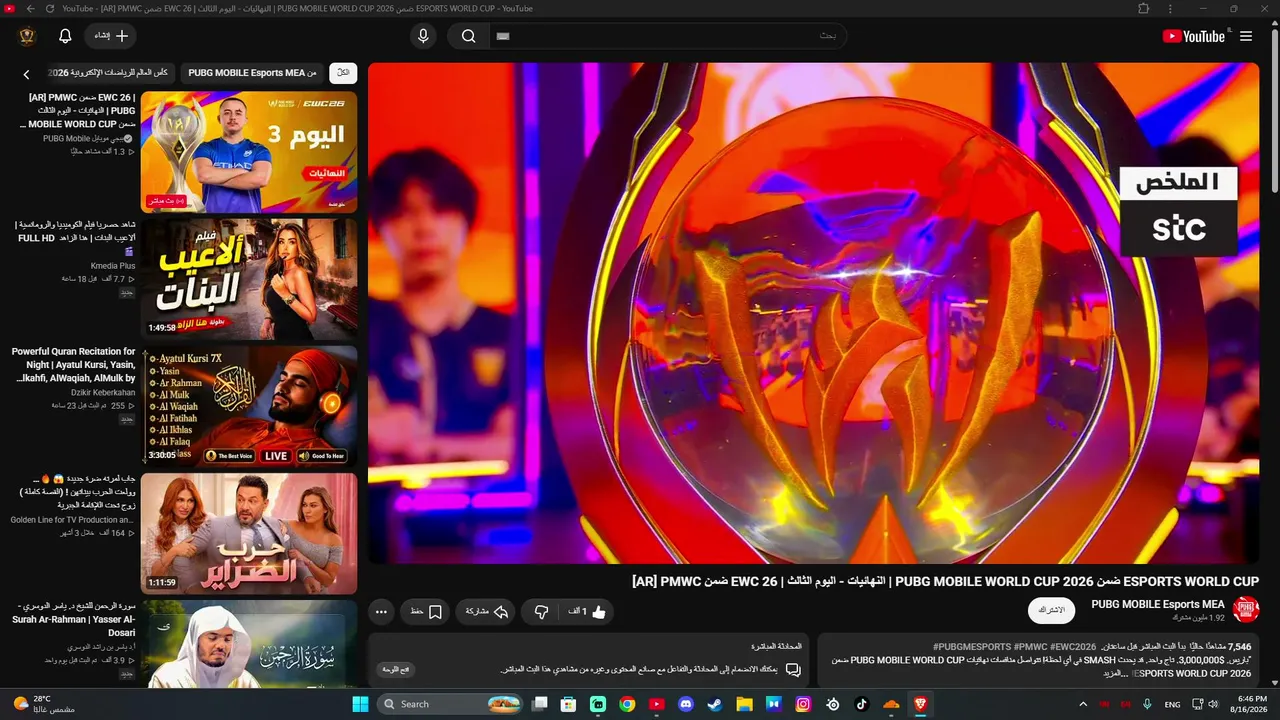Open the YouTube home logo
The height and width of the screenshot is (720, 1280).
tap(1193, 36)
